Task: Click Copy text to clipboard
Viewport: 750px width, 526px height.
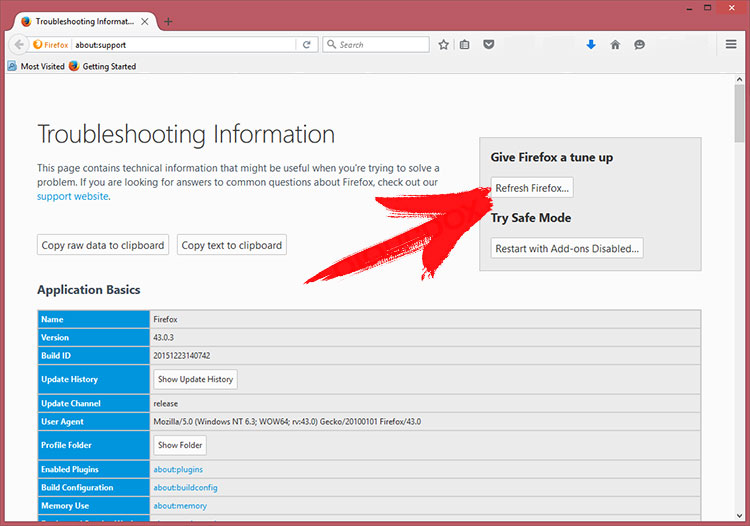Action: 232,245
